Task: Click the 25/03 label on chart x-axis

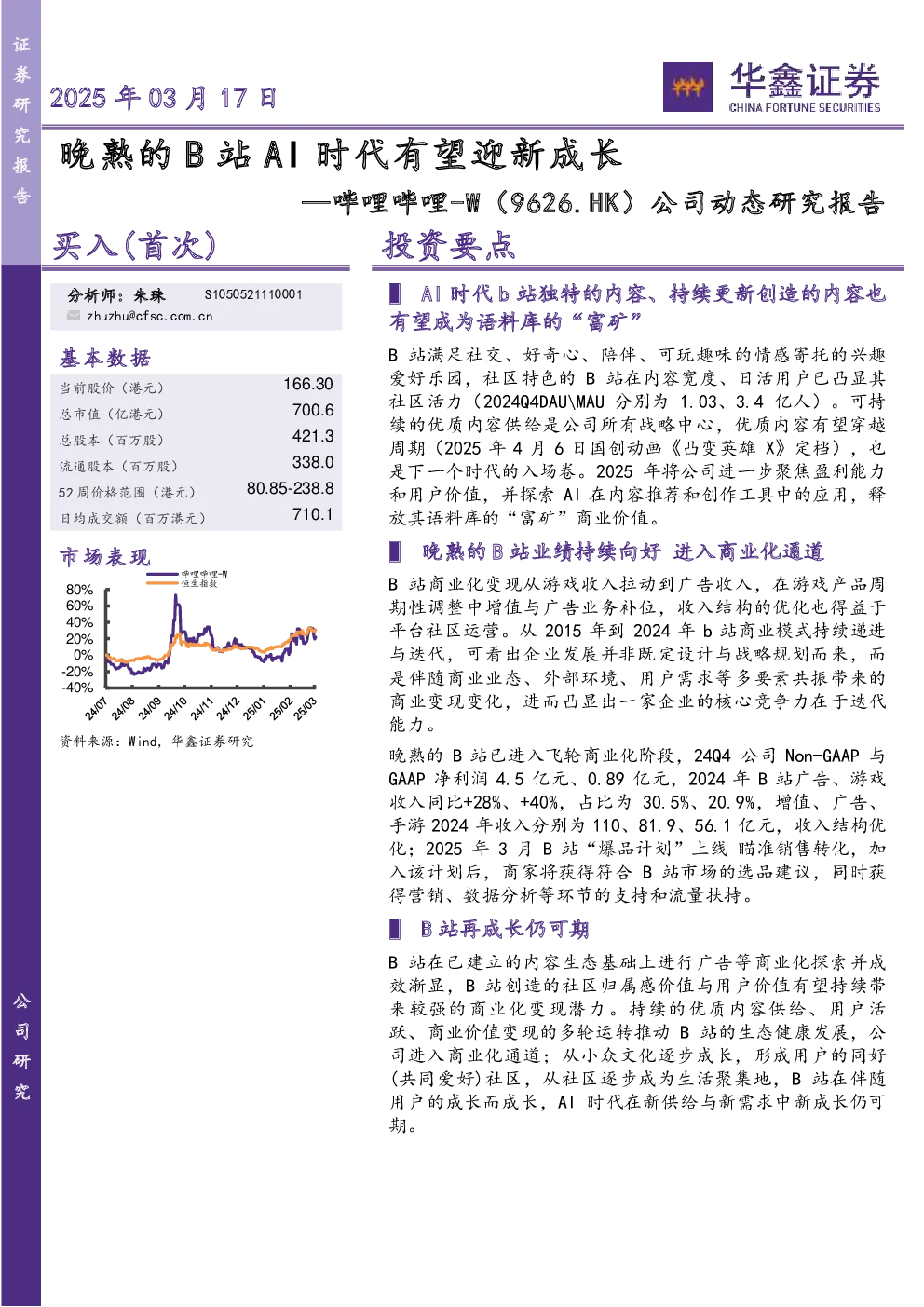Action: pos(305,708)
